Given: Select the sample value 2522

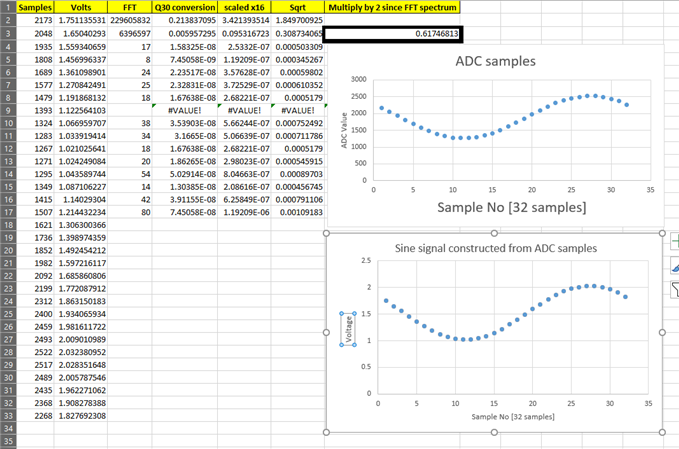Looking at the screenshot, I should (35, 352).
